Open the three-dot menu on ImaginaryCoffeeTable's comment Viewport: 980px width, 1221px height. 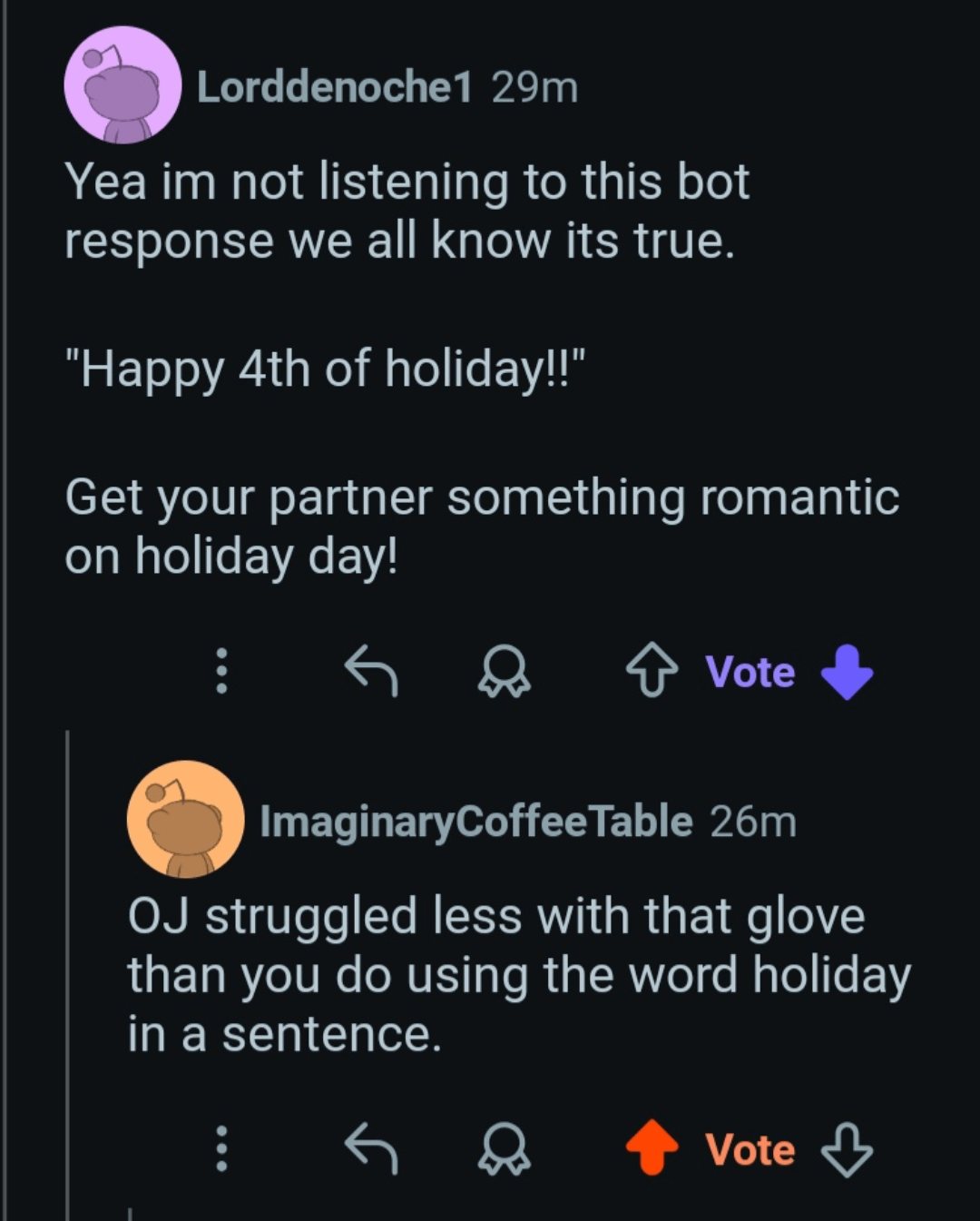tap(220, 1148)
